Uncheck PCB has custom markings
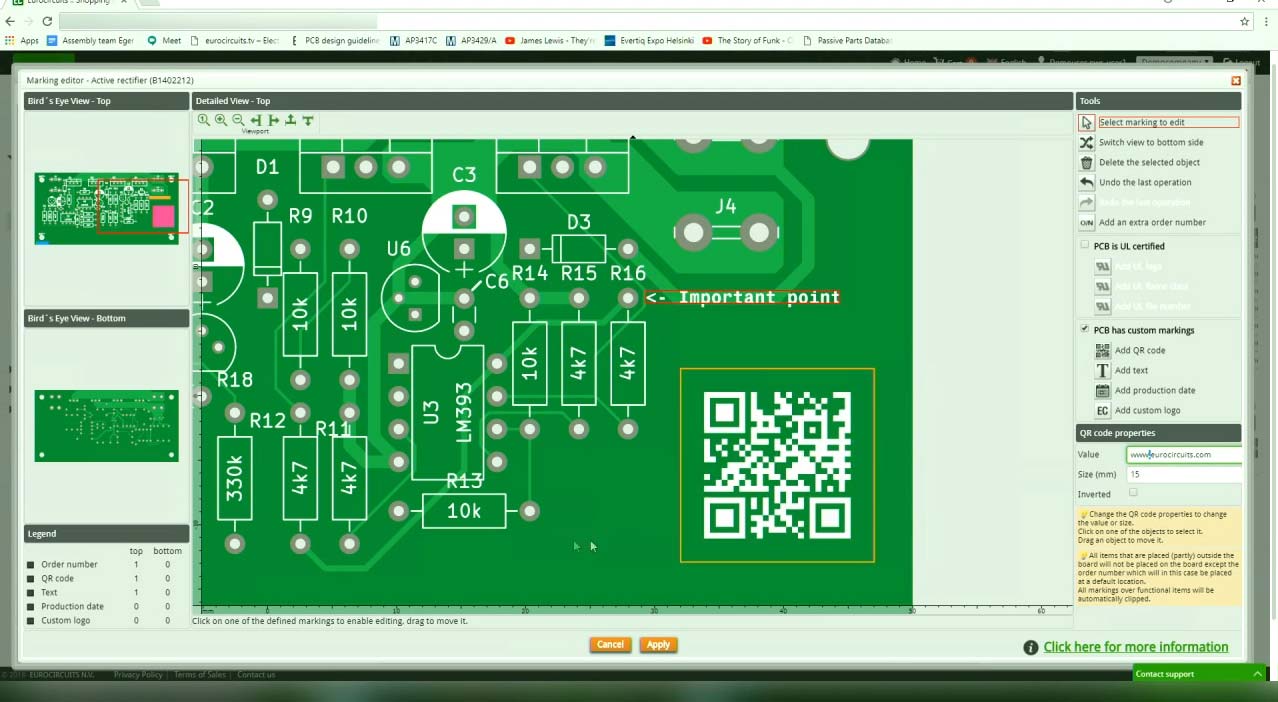The height and width of the screenshot is (702, 1278). tap(1084, 329)
